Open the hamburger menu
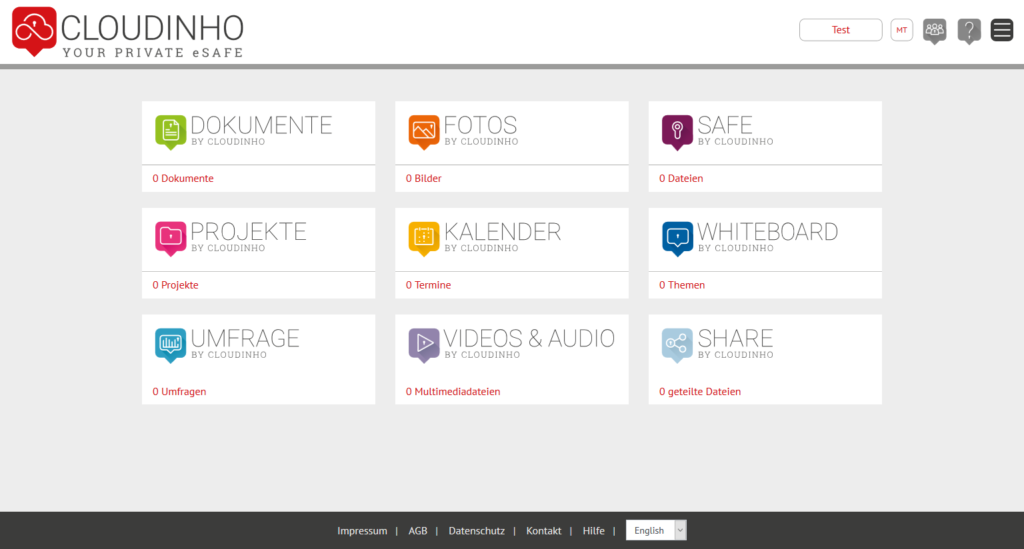The height and width of the screenshot is (549, 1024). point(1001,30)
